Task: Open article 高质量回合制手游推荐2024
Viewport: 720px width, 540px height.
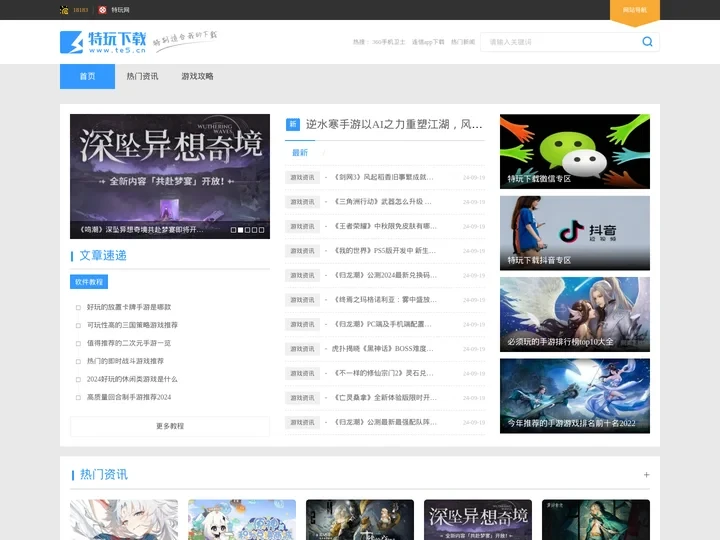Action: 129,397
